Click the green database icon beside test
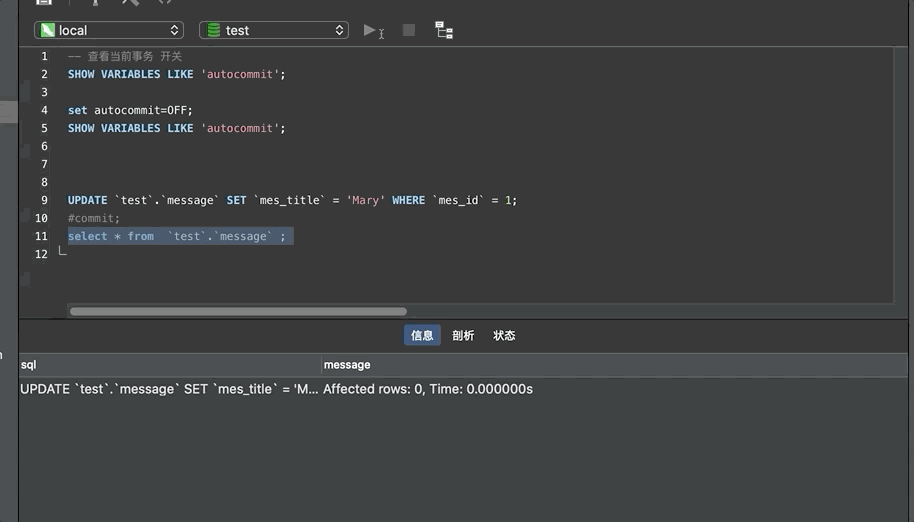The image size is (914, 522). click(214, 30)
